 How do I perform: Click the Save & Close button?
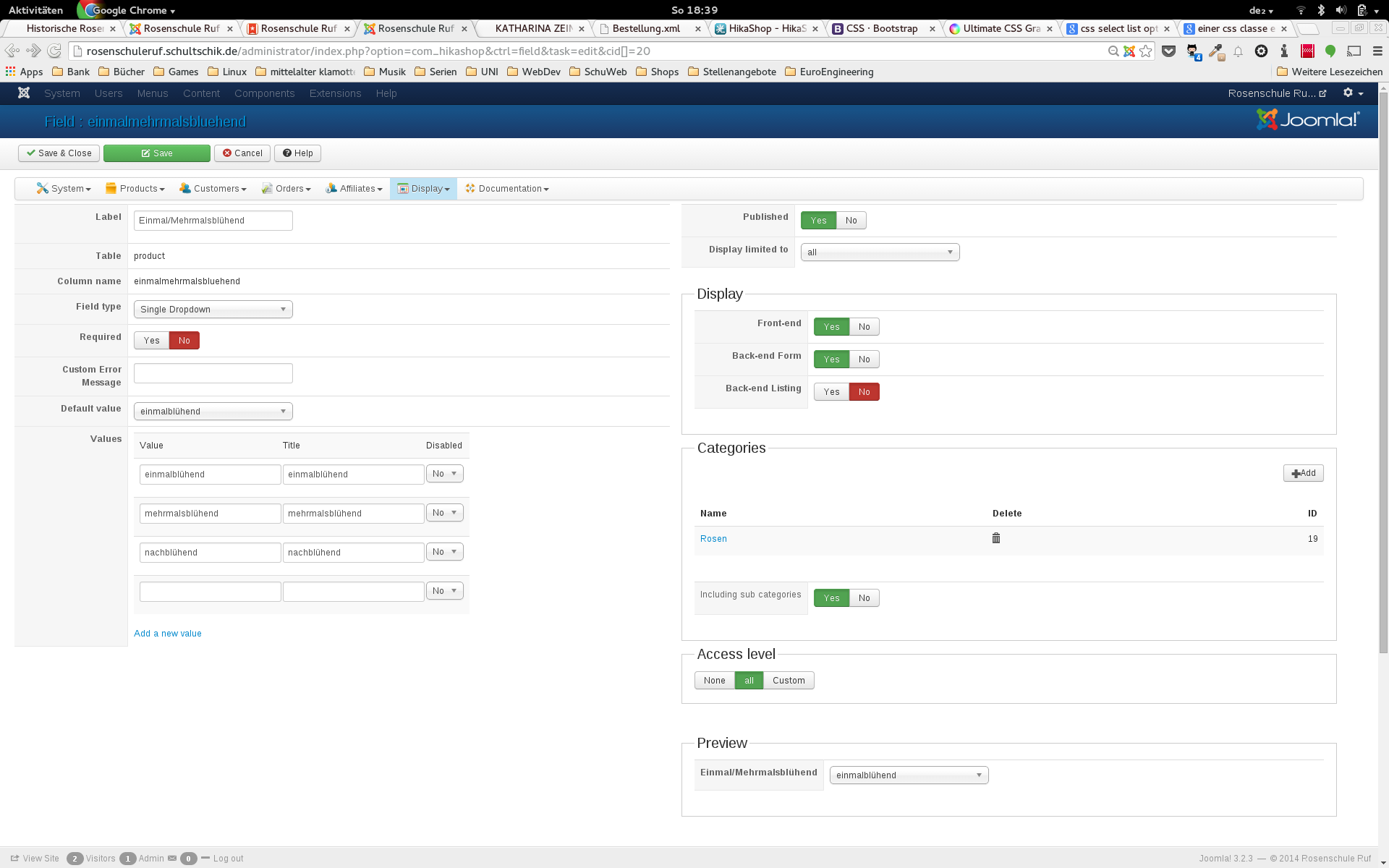(59, 153)
